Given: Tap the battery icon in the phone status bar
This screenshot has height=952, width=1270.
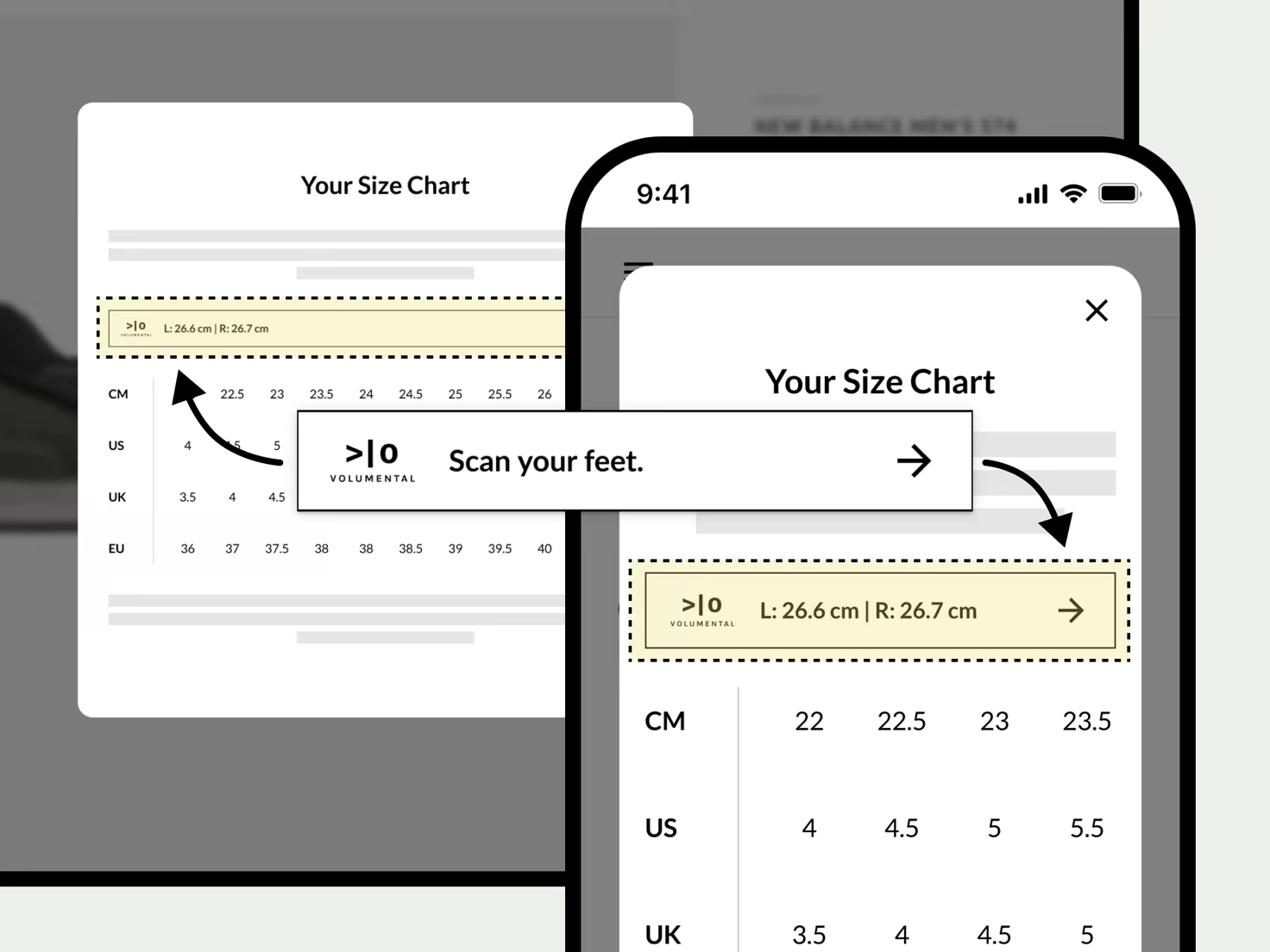Looking at the screenshot, I should 1120,193.
